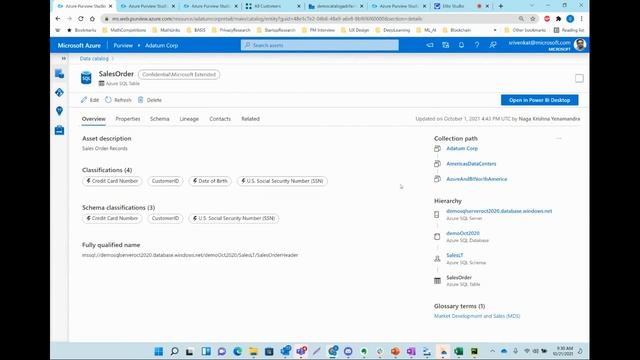Expand the left navigation with the double chevron
Image resolution: width=640 pixels, height=360 pixels.
click(x=64, y=58)
